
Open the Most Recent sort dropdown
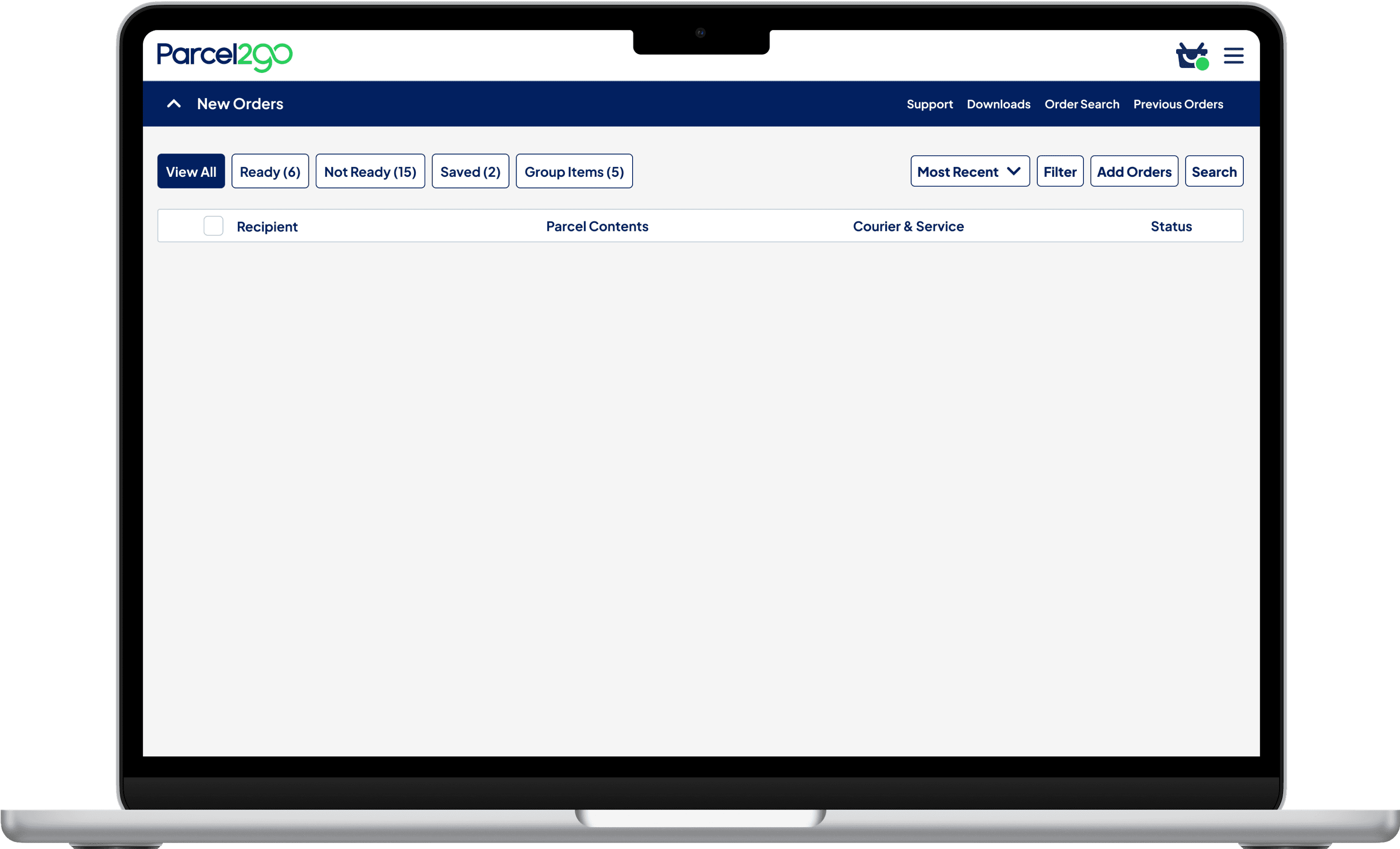click(969, 171)
